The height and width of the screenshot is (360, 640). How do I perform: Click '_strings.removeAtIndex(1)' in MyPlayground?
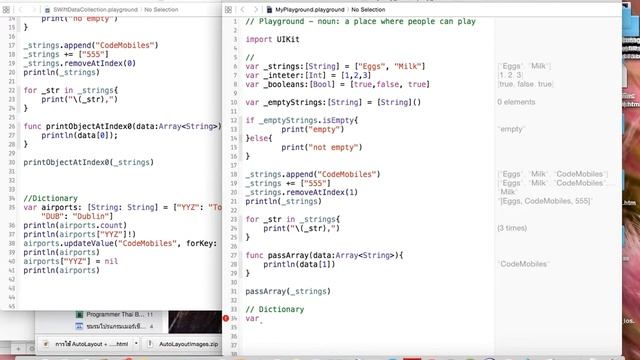point(302,192)
